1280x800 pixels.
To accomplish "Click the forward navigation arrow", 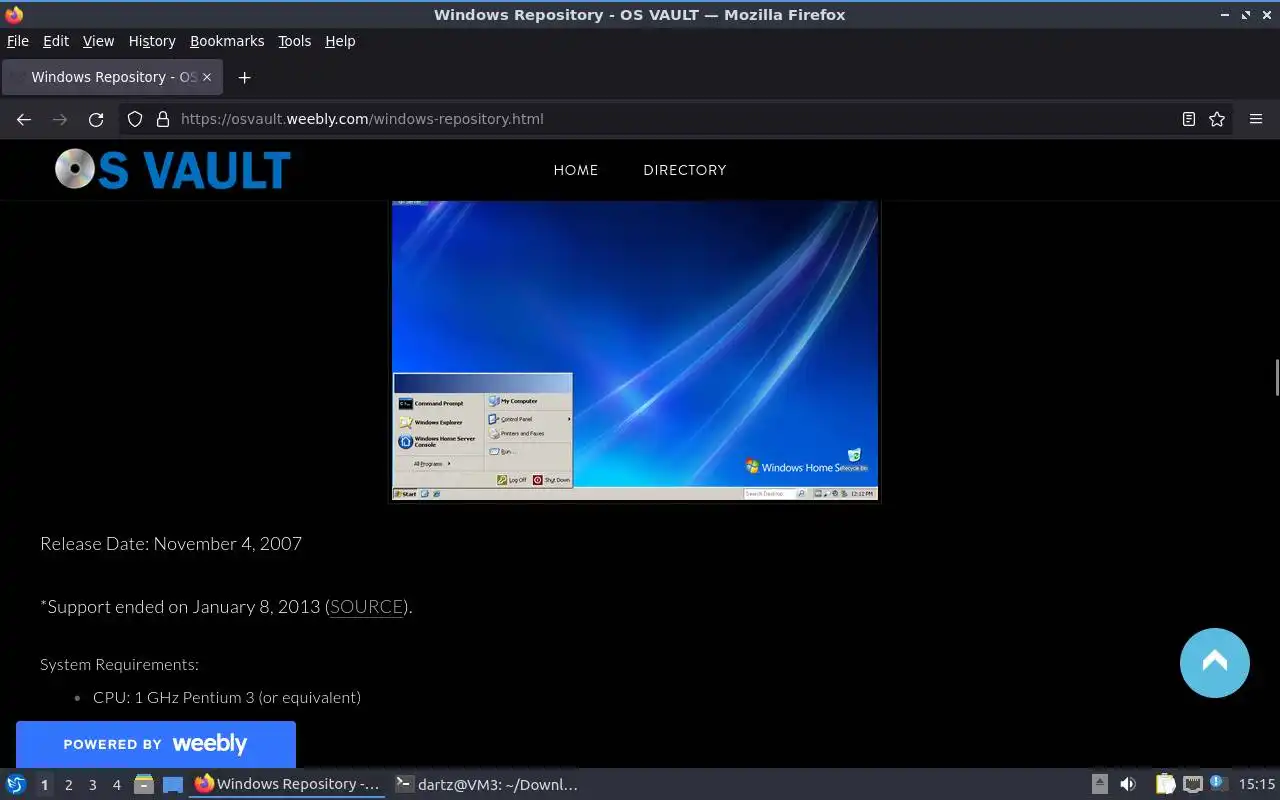I will click(60, 119).
